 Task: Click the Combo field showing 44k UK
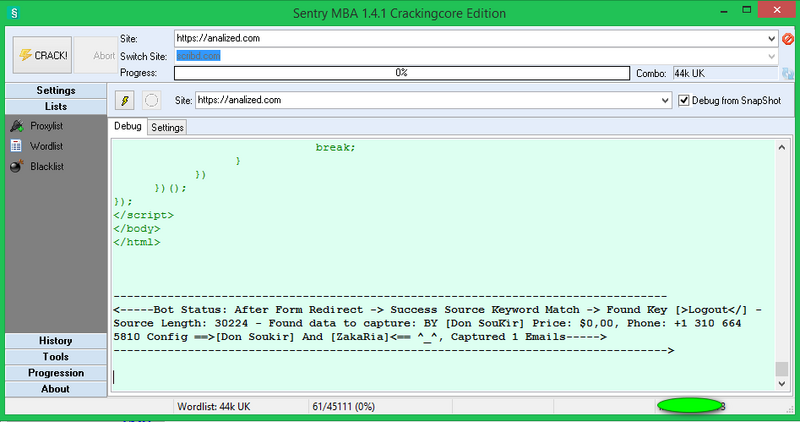(x=726, y=73)
